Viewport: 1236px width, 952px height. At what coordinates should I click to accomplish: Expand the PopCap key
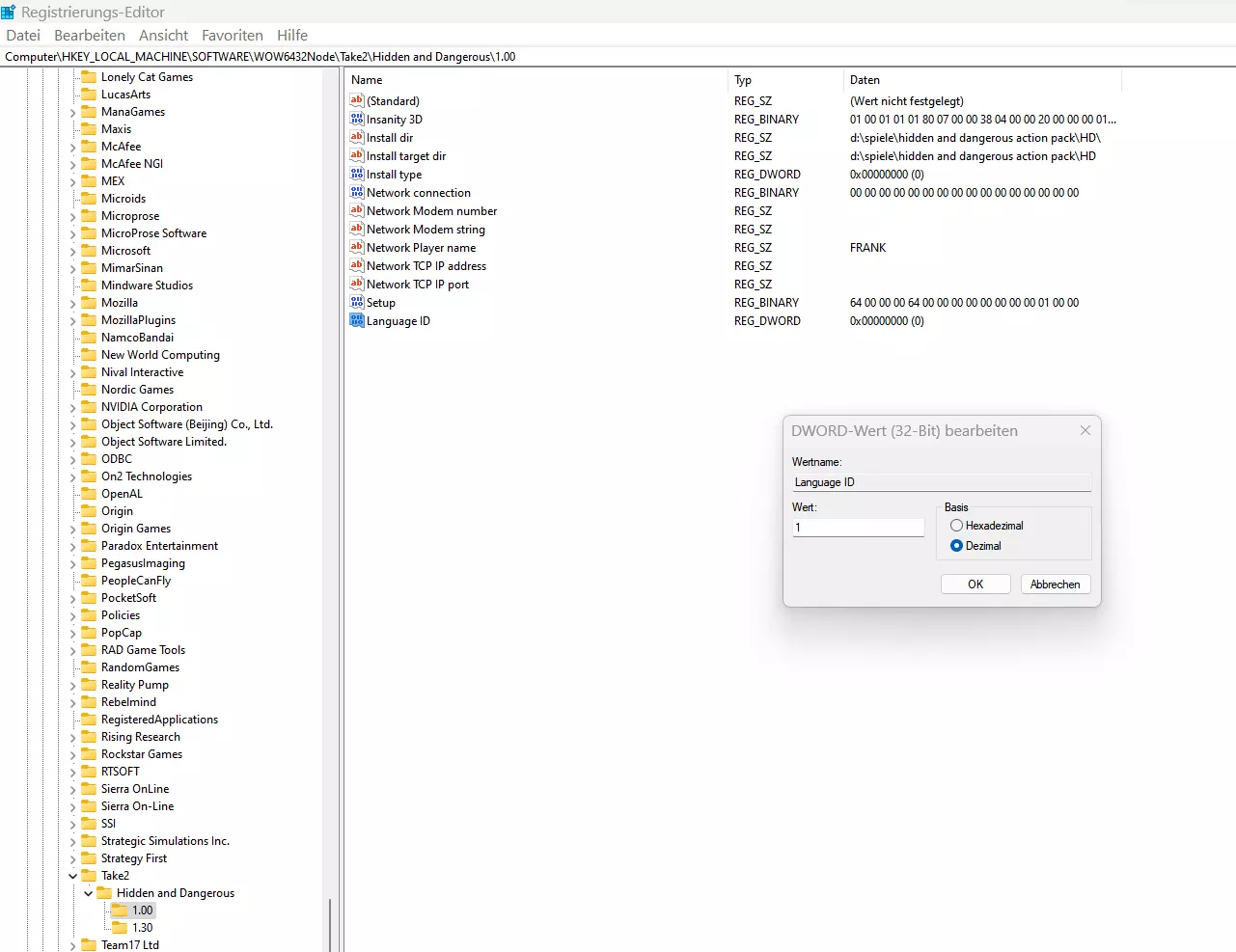pos(72,633)
